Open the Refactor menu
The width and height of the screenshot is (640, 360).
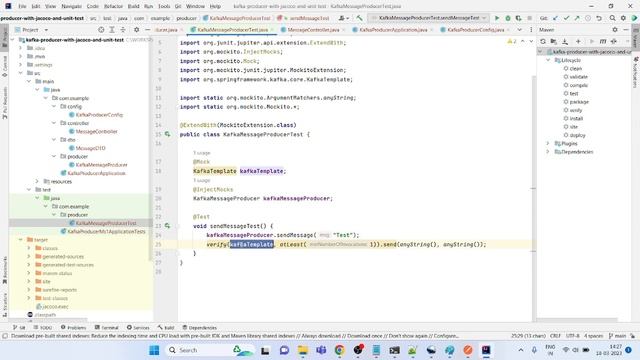click(113, 6)
